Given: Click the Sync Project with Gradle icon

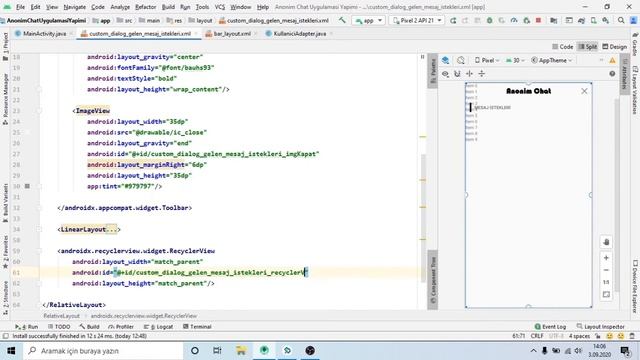Looking at the screenshot, I should [581, 20].
